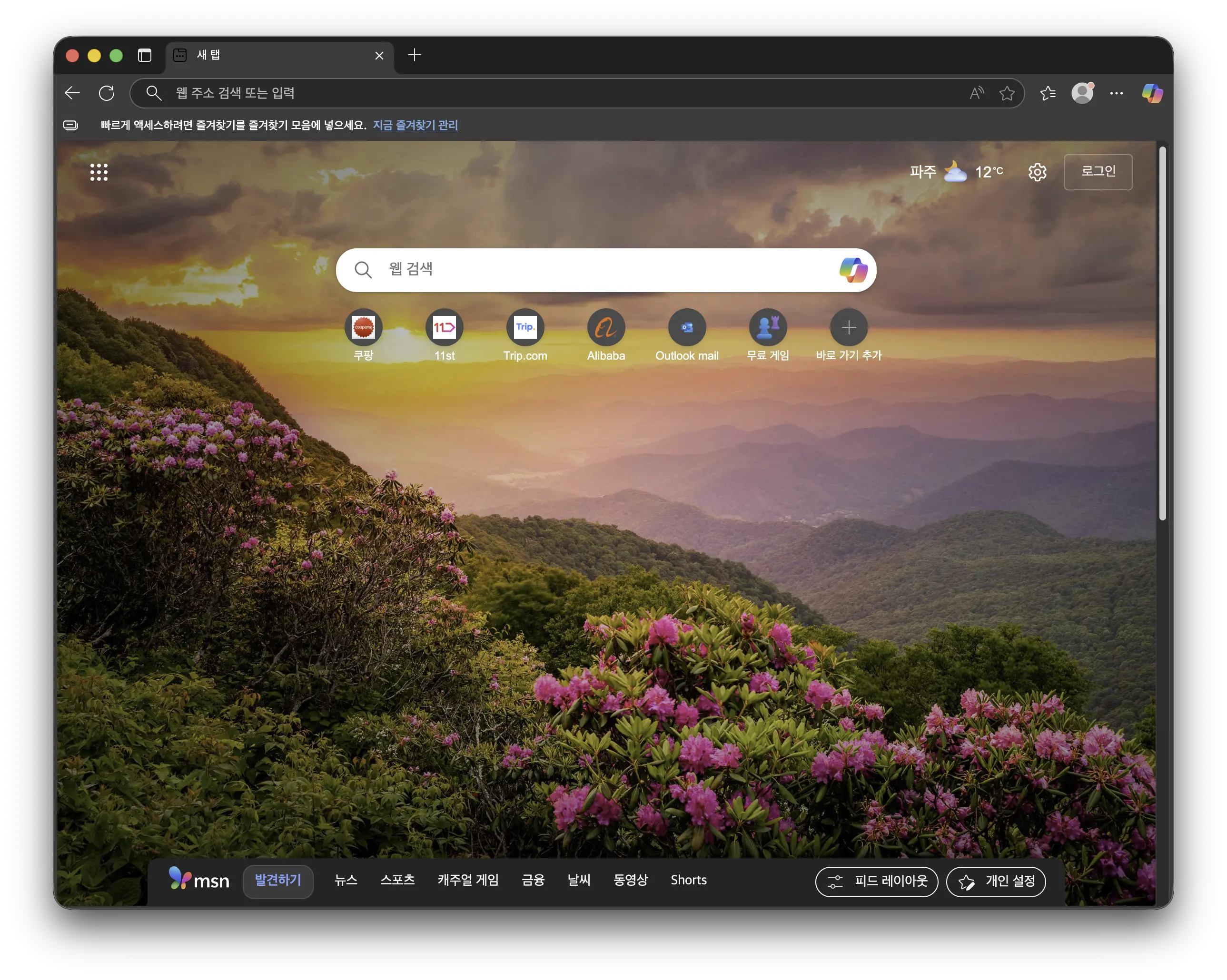Open page settings via the gear icon
This screenshot has width=1227, height=980.
(1038, 172)
